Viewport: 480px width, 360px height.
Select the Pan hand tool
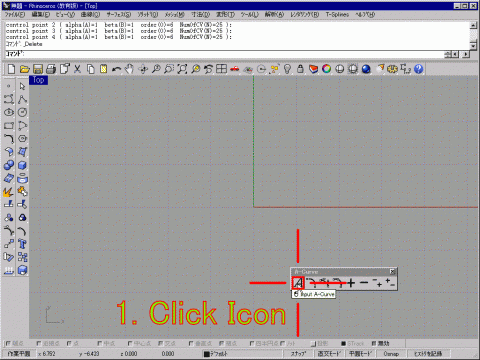point(129,69)
